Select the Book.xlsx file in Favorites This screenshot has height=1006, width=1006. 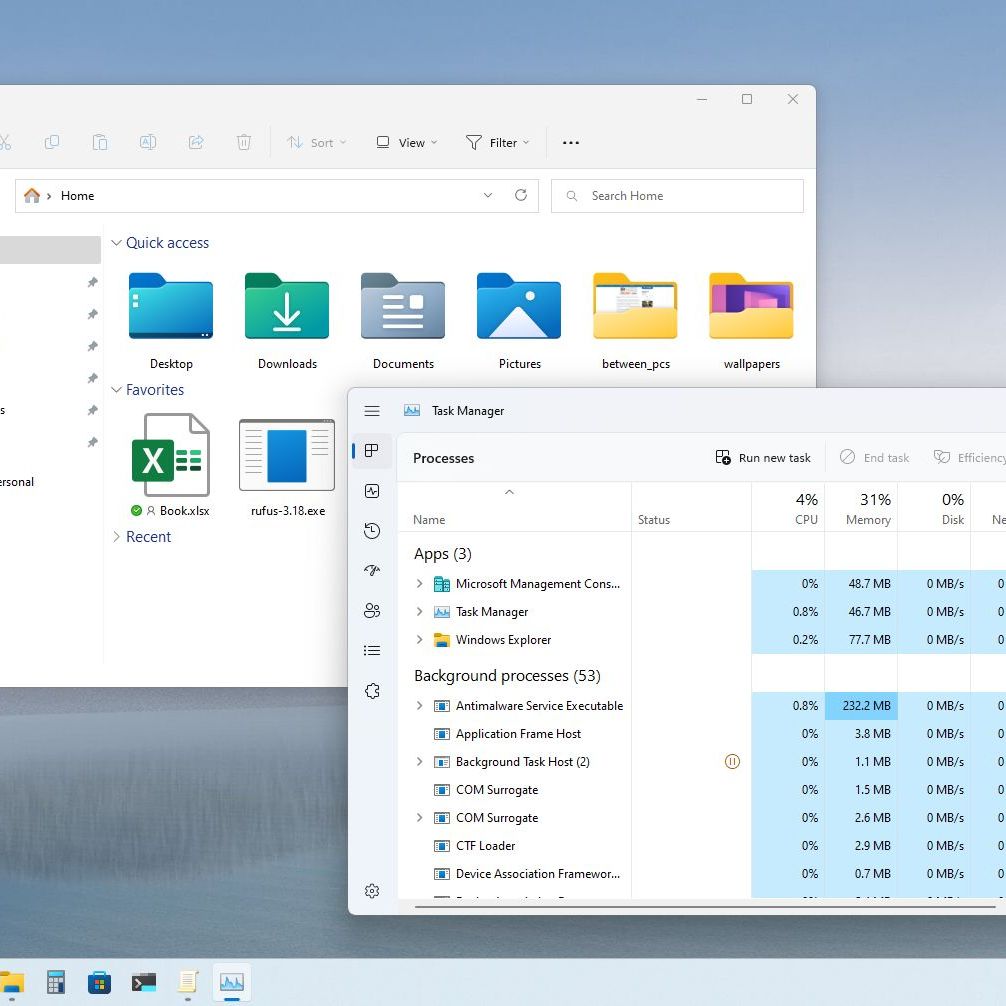tap(171, 465)
